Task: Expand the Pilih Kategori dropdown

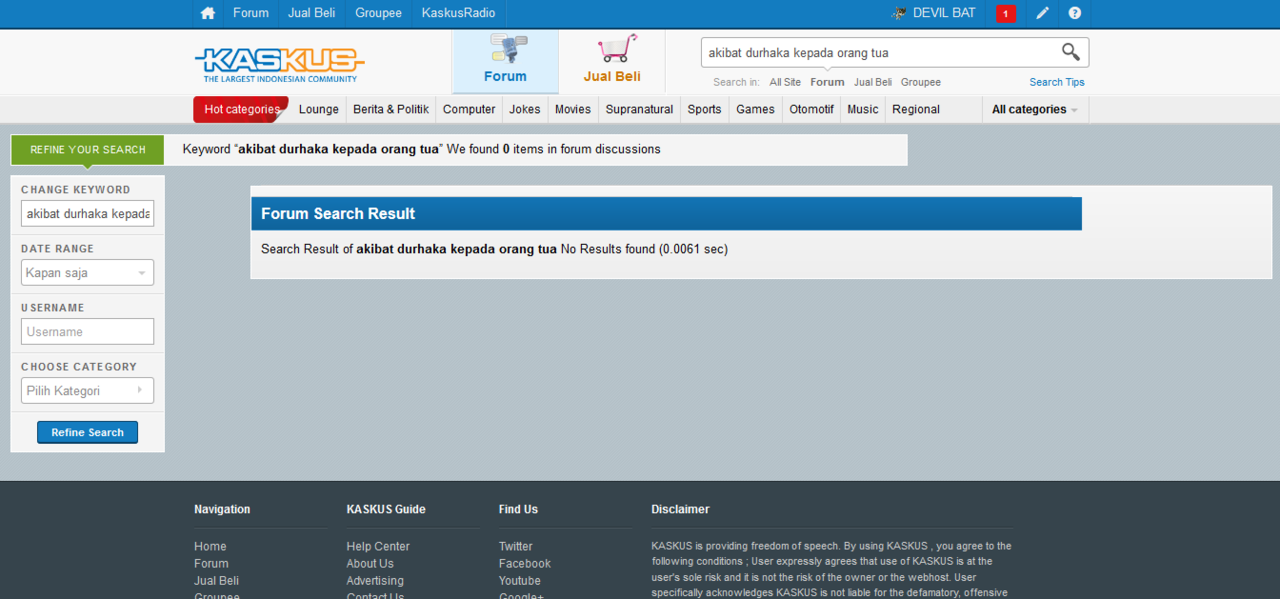Action: pyautogui.click(x=87, y=390)
